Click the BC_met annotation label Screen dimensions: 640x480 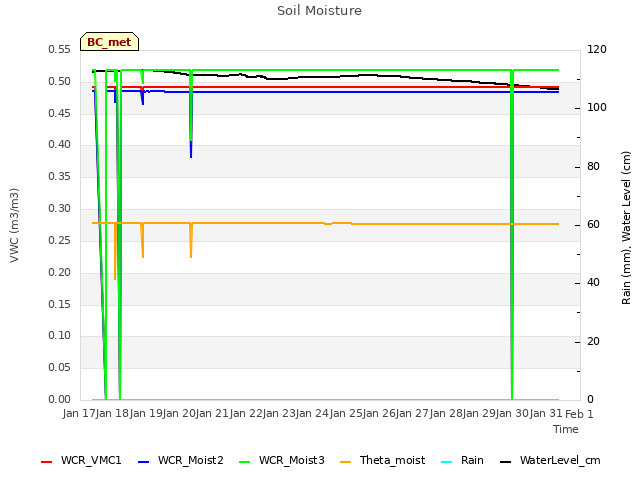[109, 42]
